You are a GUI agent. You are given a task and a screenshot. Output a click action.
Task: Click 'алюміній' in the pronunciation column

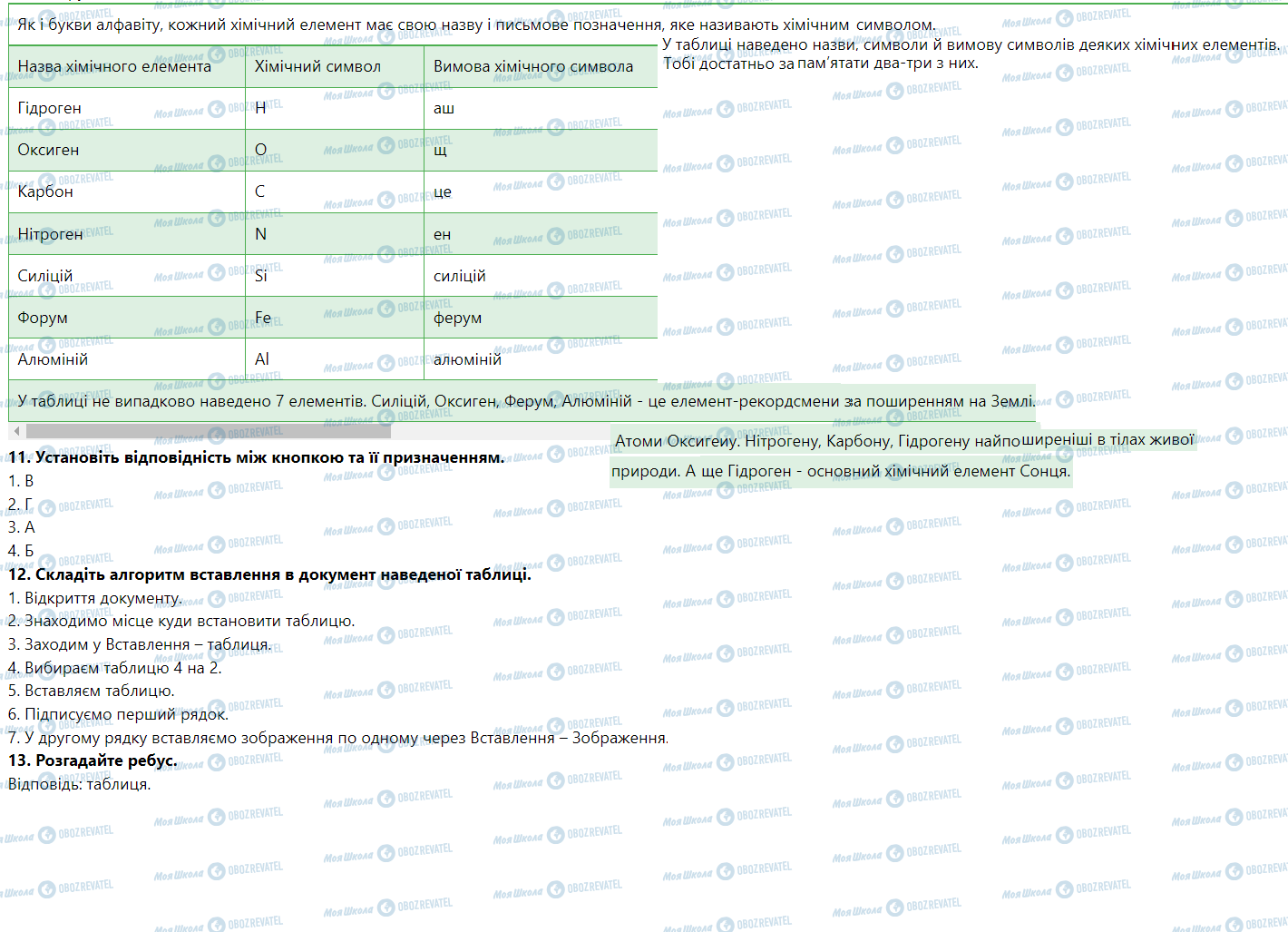pos(541,359)
